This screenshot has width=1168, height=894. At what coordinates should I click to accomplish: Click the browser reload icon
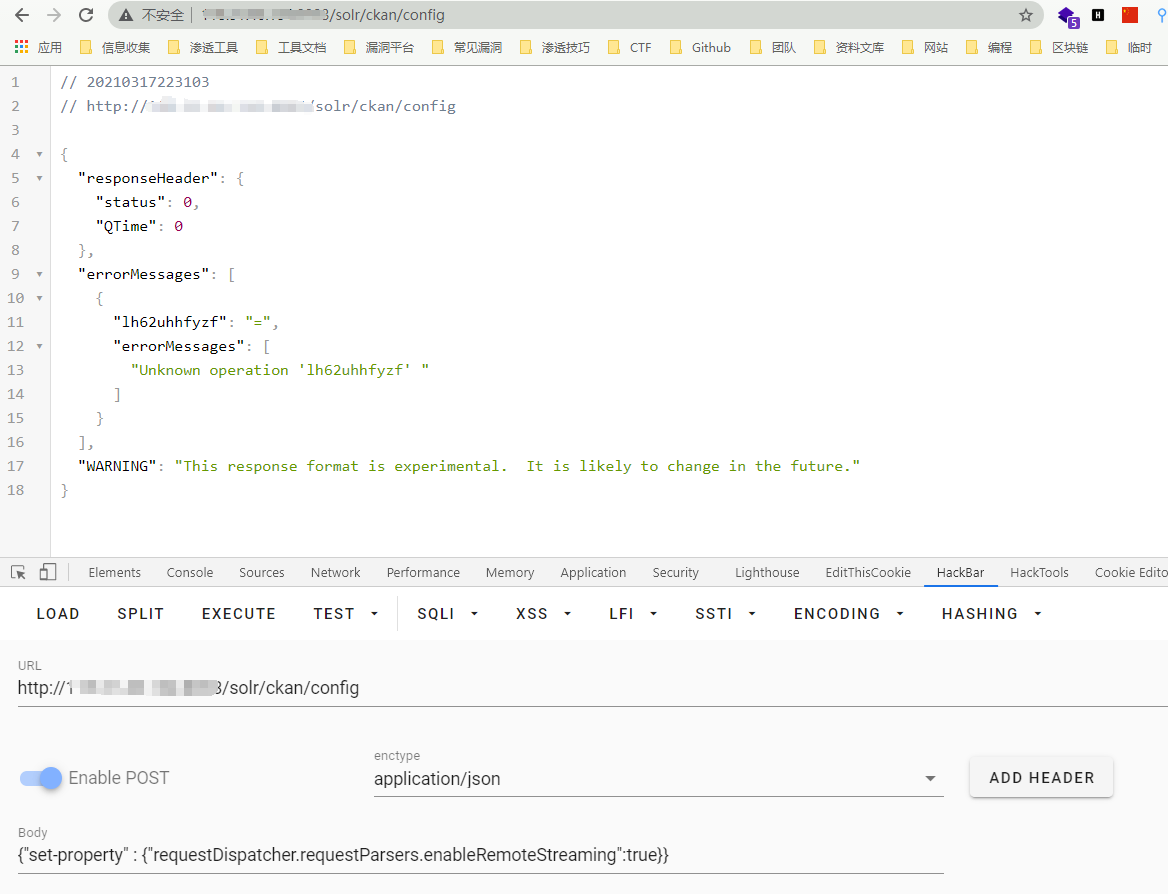point(86,15)
